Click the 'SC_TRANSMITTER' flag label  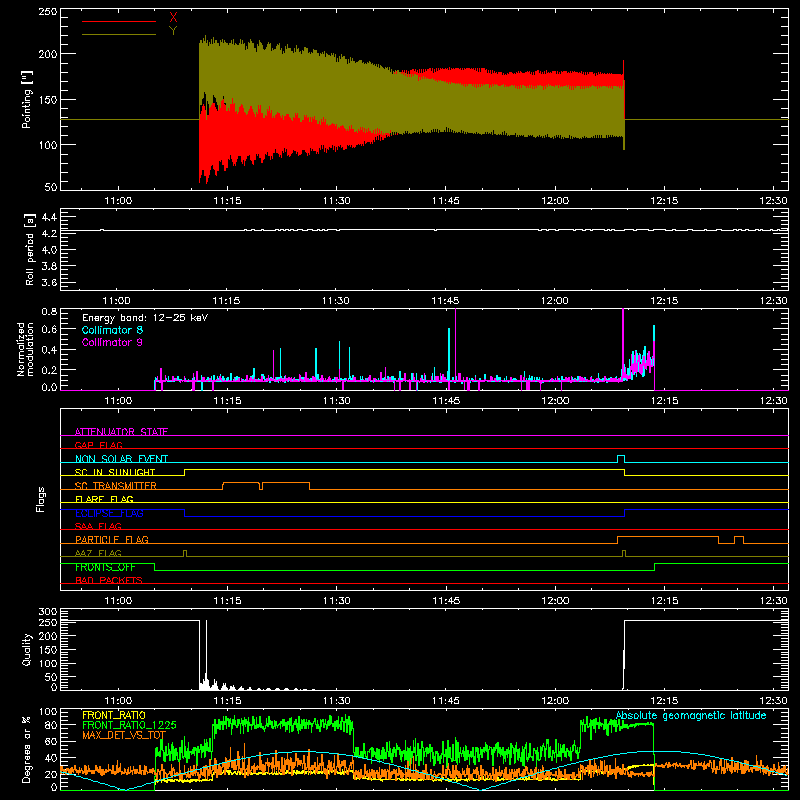[116, 485]
